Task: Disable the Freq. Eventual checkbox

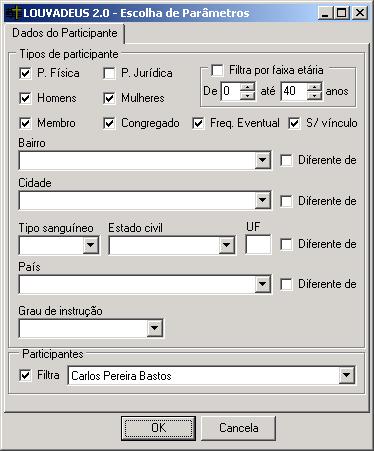Action: tap(198, 123)
